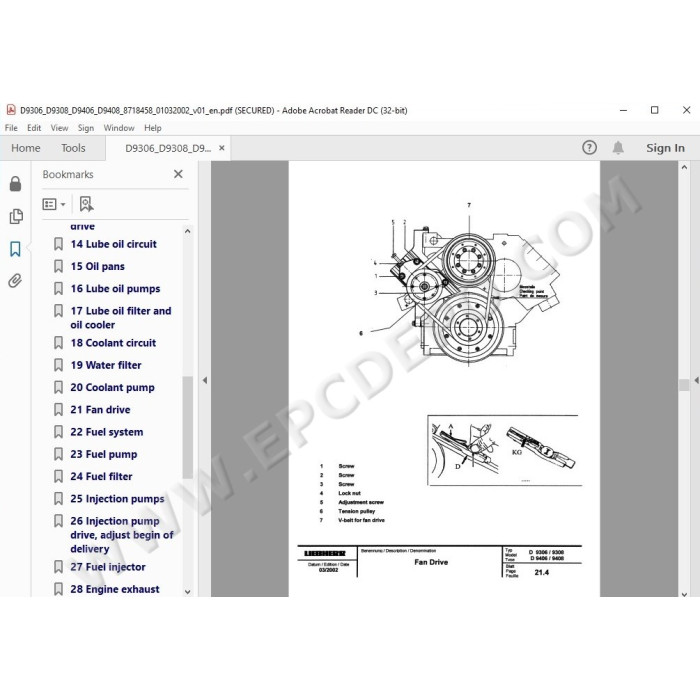Screen dimensions: 700x700
Task: Open bookmark 15 Oil pans
Action: tap(97, 266)
